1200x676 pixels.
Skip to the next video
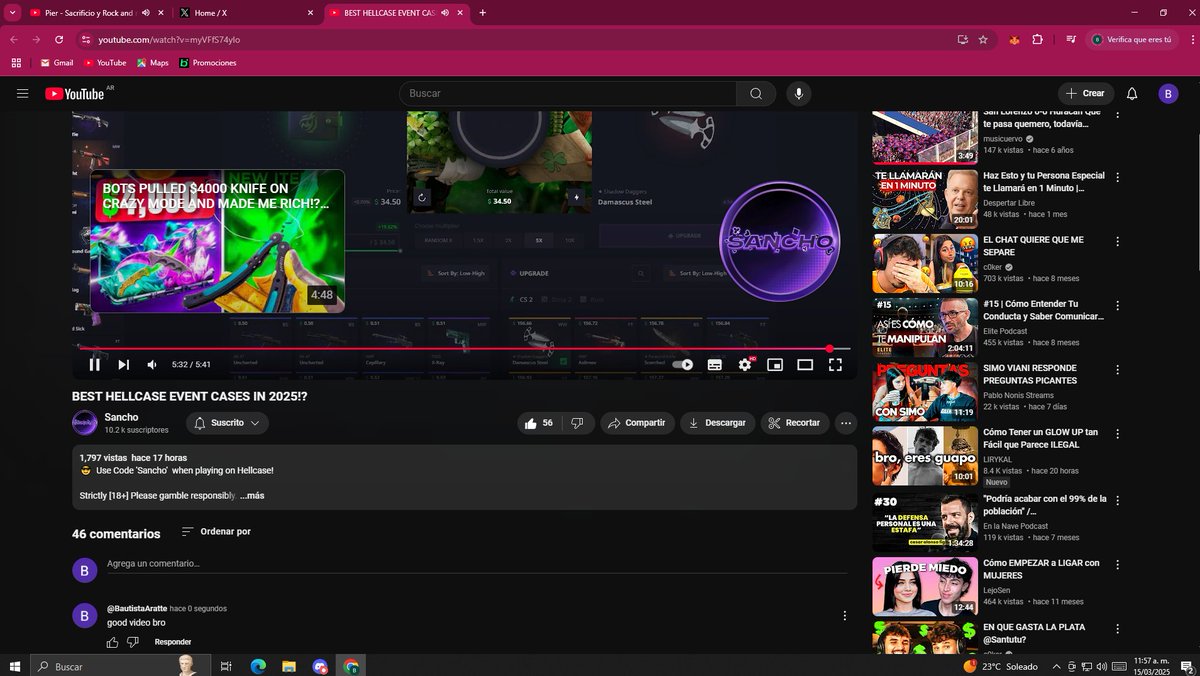pos(123,365)
